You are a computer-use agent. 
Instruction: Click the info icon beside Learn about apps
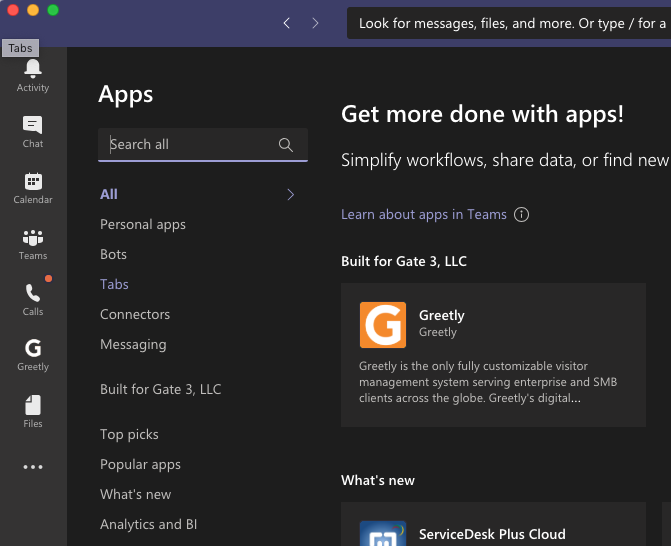pos(521,214)
